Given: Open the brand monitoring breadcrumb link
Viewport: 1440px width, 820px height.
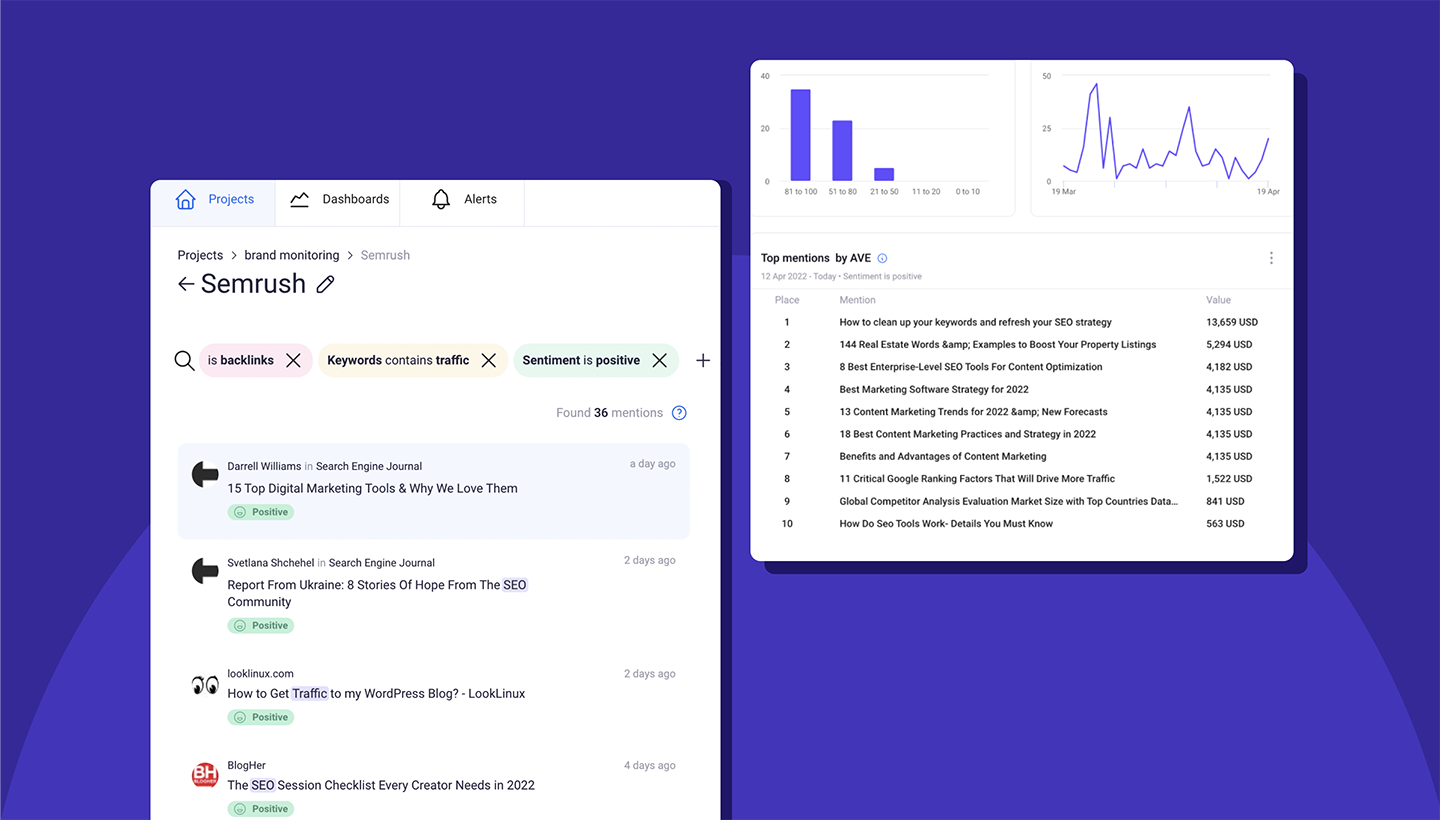Looking at the screenshot, I should tap(291, 255).
